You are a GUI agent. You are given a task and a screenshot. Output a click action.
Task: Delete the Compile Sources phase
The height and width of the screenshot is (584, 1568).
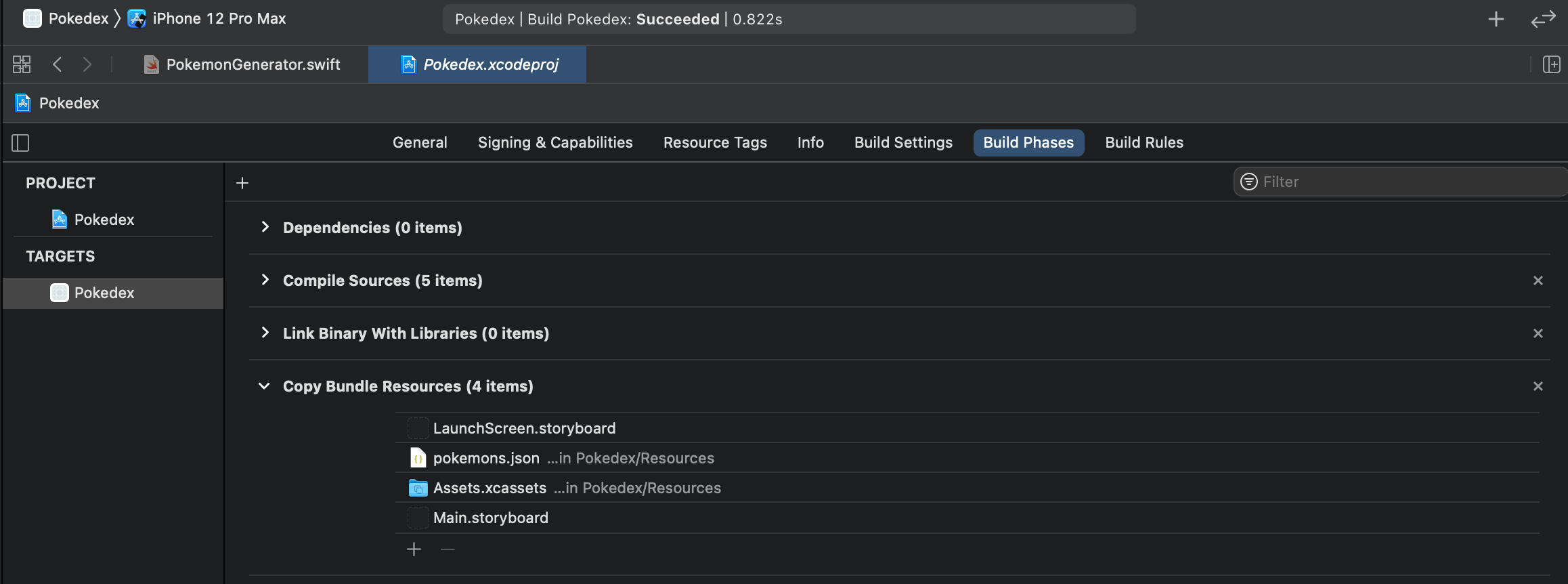click(1538, 280)
